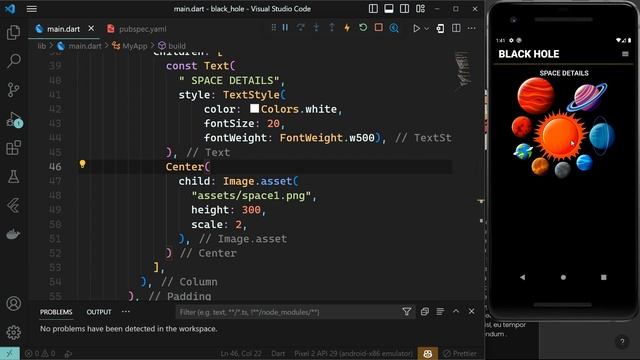
Task: Open the hamburger application menu
Action: (32, 9)
